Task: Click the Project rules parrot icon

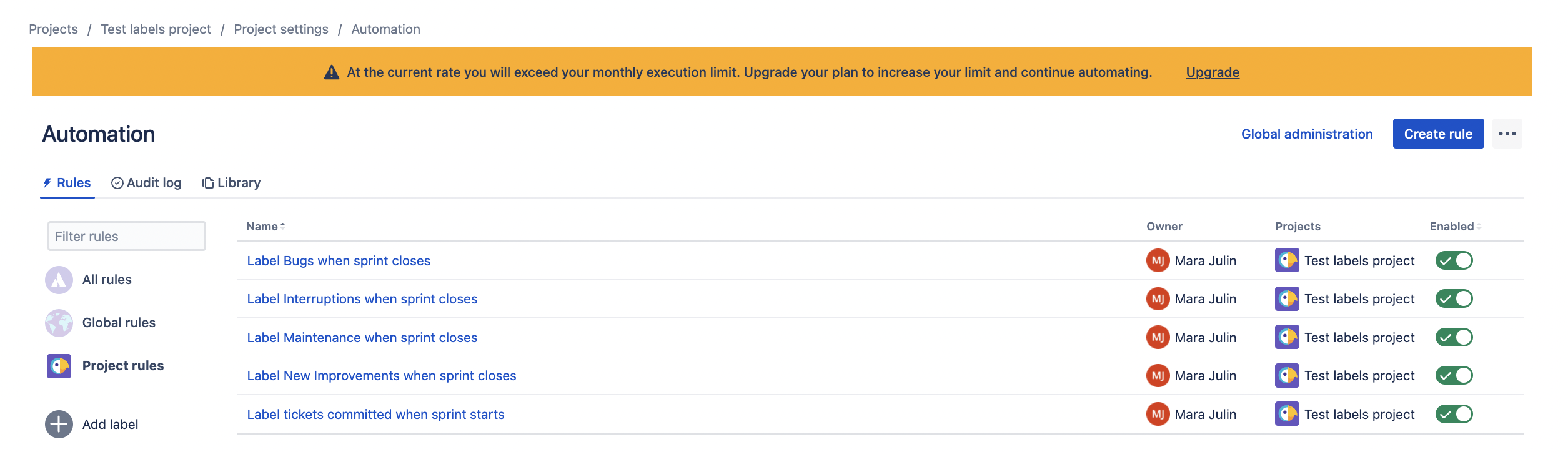Action: 59,366
